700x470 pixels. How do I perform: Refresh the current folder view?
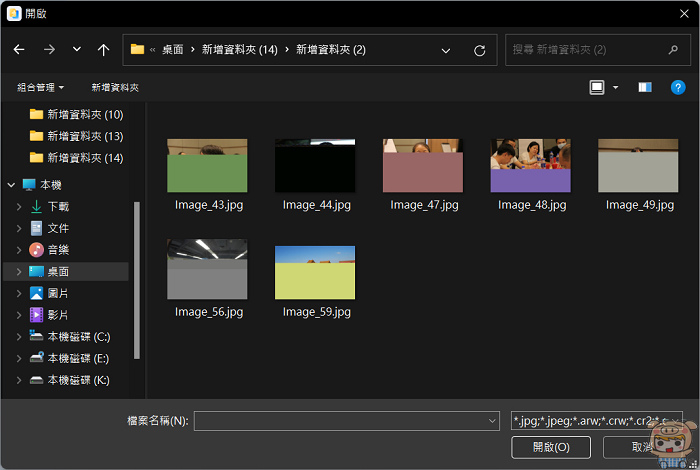click(x=479, y=50)
